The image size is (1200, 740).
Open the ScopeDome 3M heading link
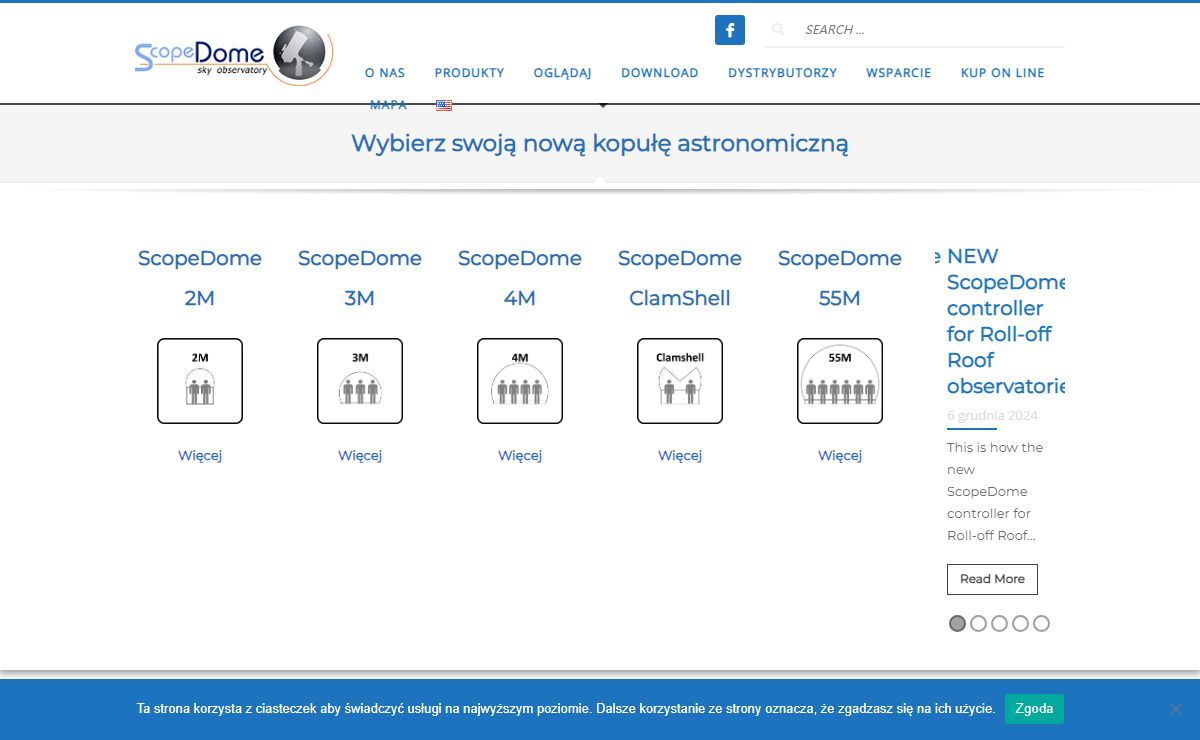coord(360,278)
